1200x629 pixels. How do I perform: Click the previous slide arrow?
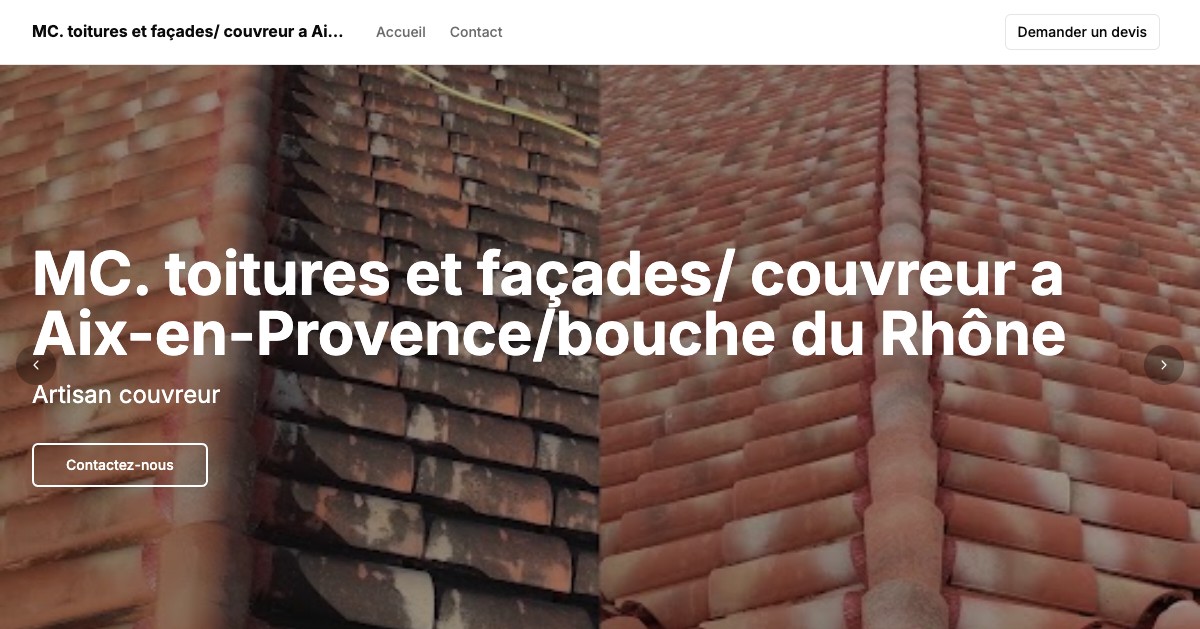(36, 365)
